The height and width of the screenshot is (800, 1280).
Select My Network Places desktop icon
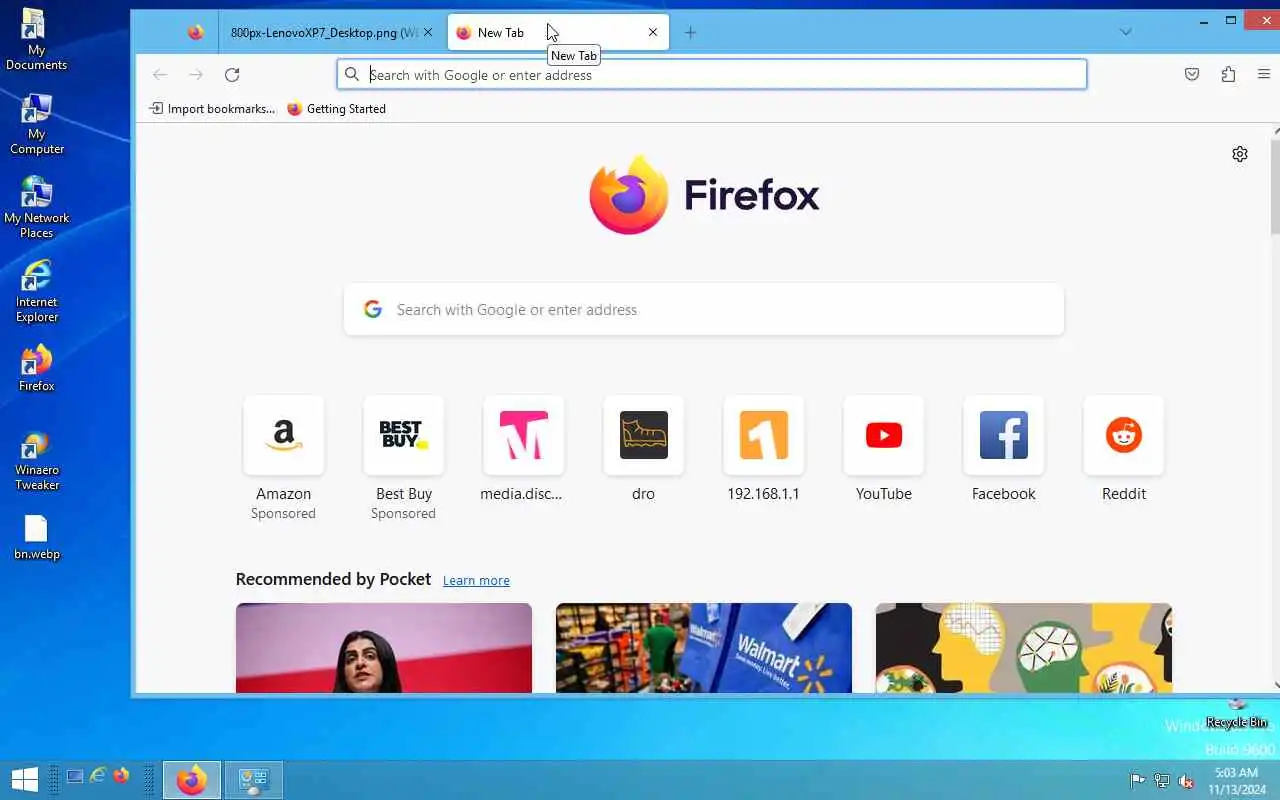coord(36,208)
